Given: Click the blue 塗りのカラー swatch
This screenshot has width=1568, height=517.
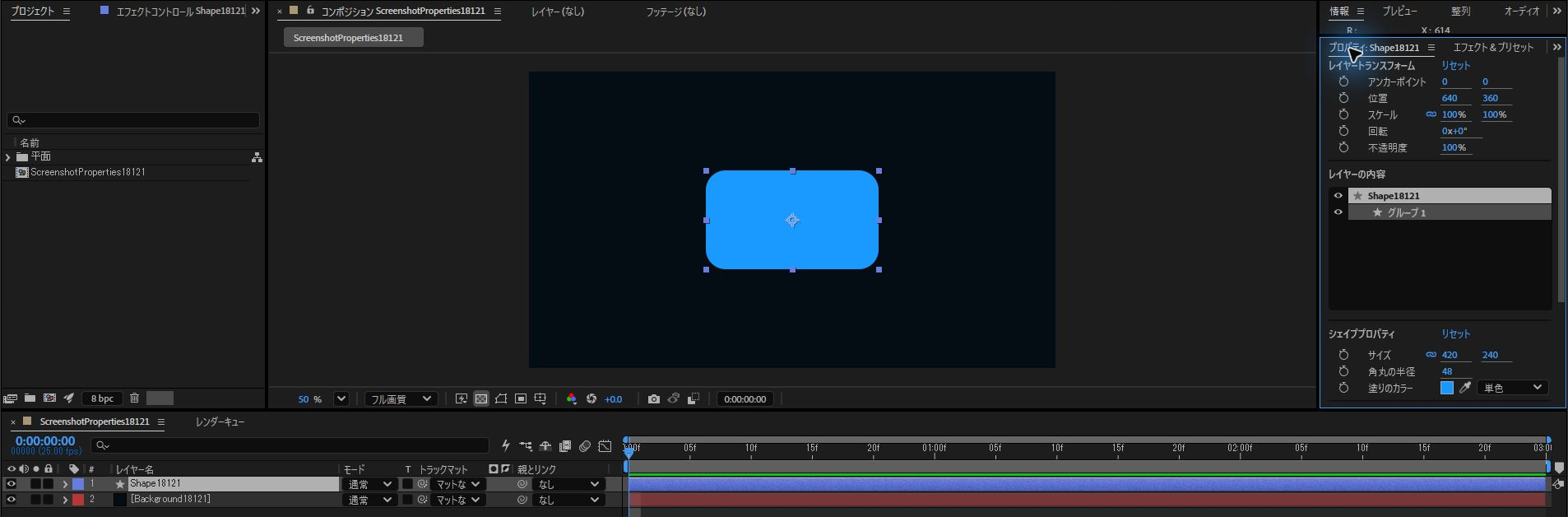Looking at the screenshot, I should tap(1447, 388).
